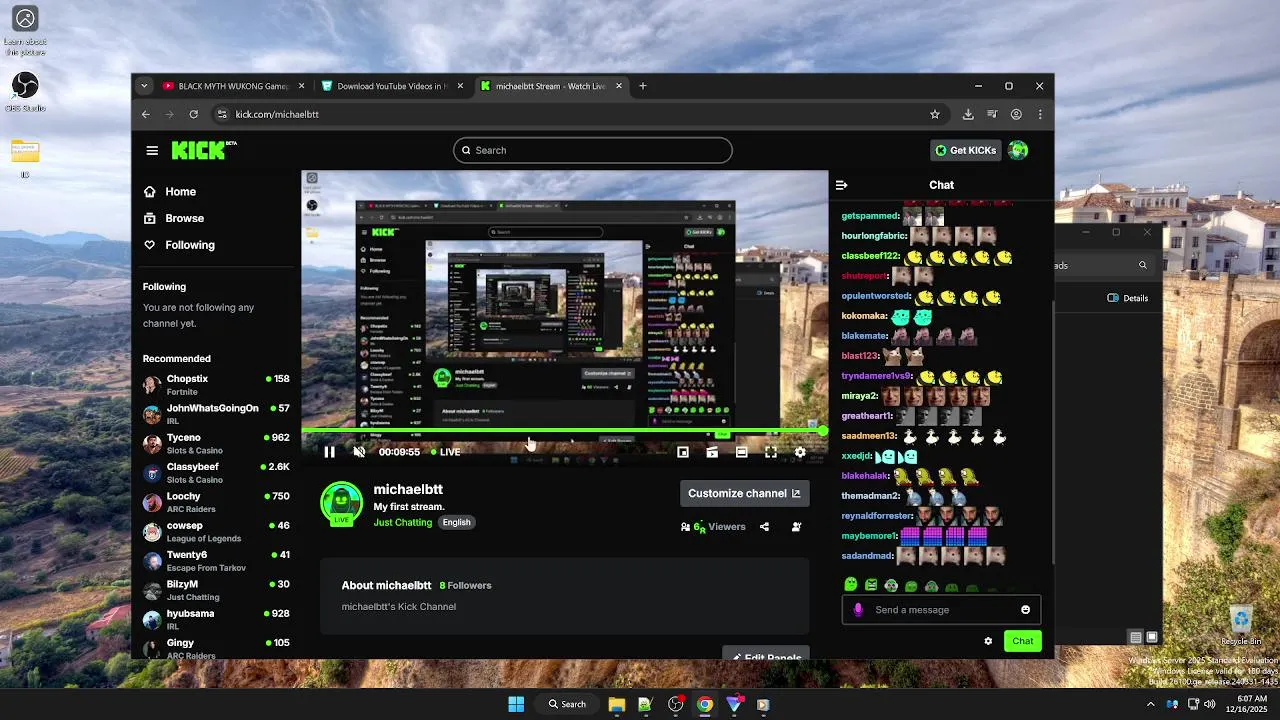The image size is (1280, 720).
Task: Open Tyceno recommended channel
Action: tap(216, 443)
